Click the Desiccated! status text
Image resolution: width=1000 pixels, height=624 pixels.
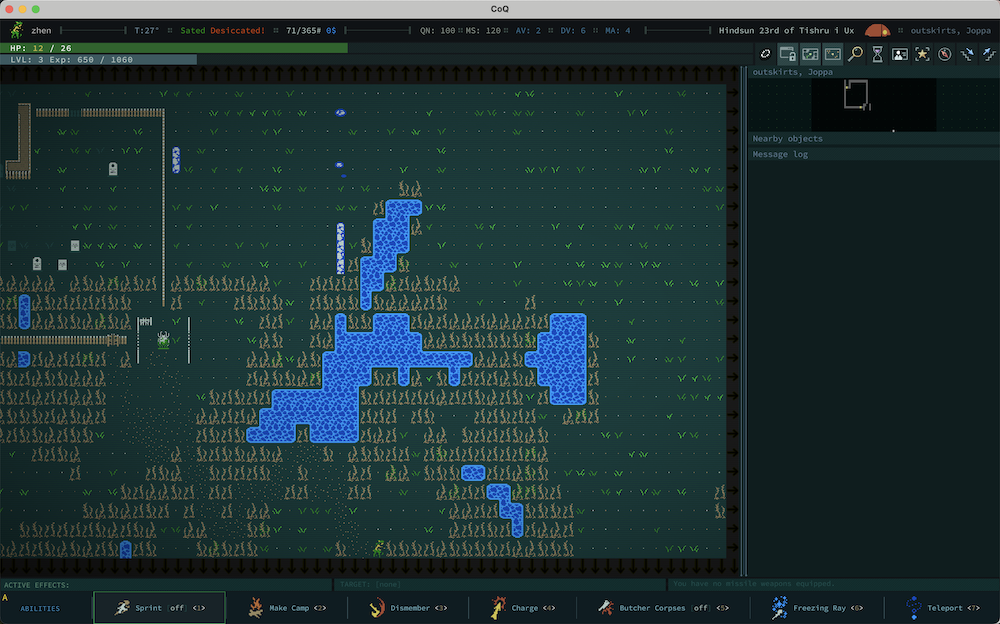(237, 30)
